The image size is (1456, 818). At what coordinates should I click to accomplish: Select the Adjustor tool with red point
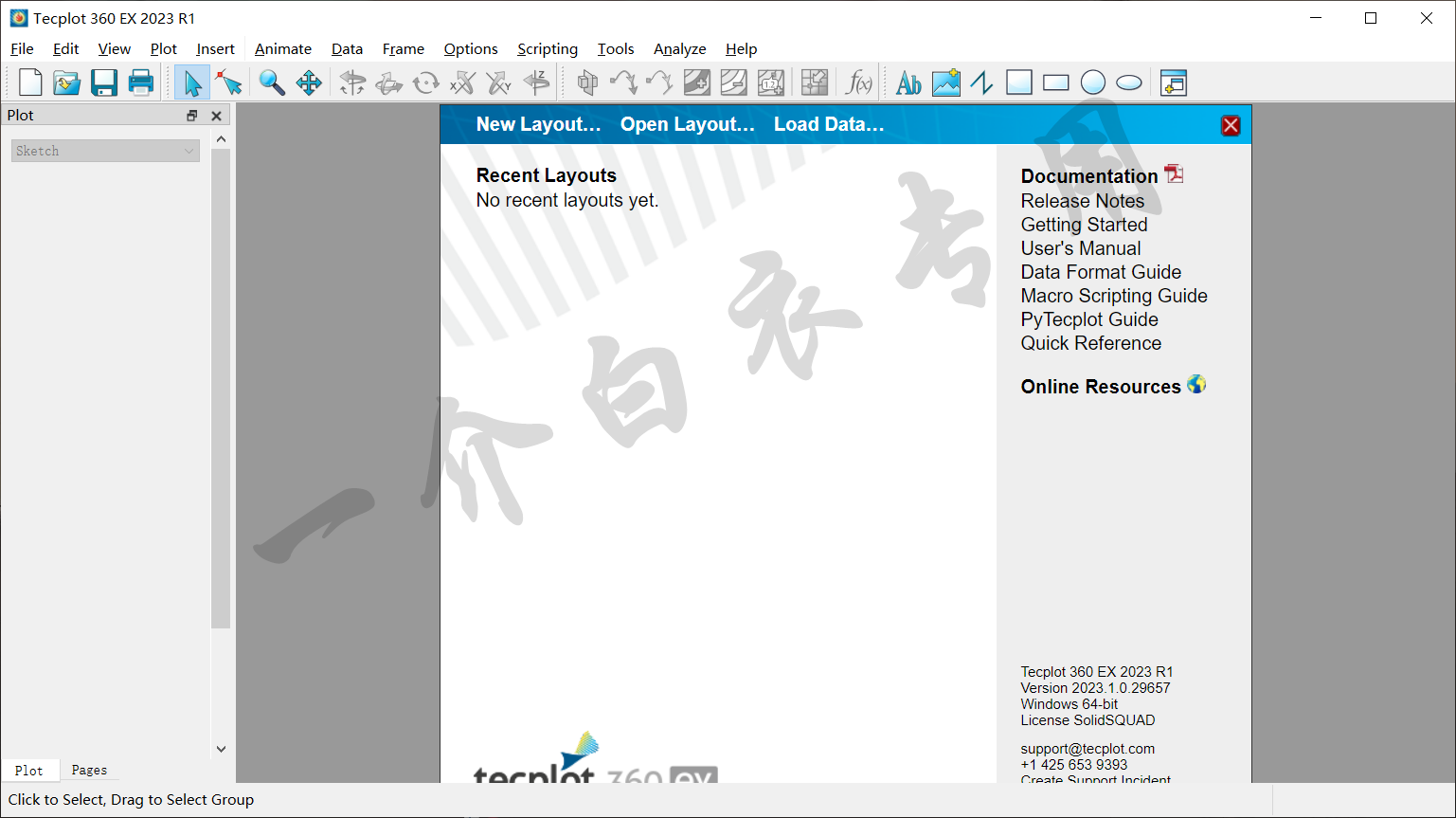(228, 83)
